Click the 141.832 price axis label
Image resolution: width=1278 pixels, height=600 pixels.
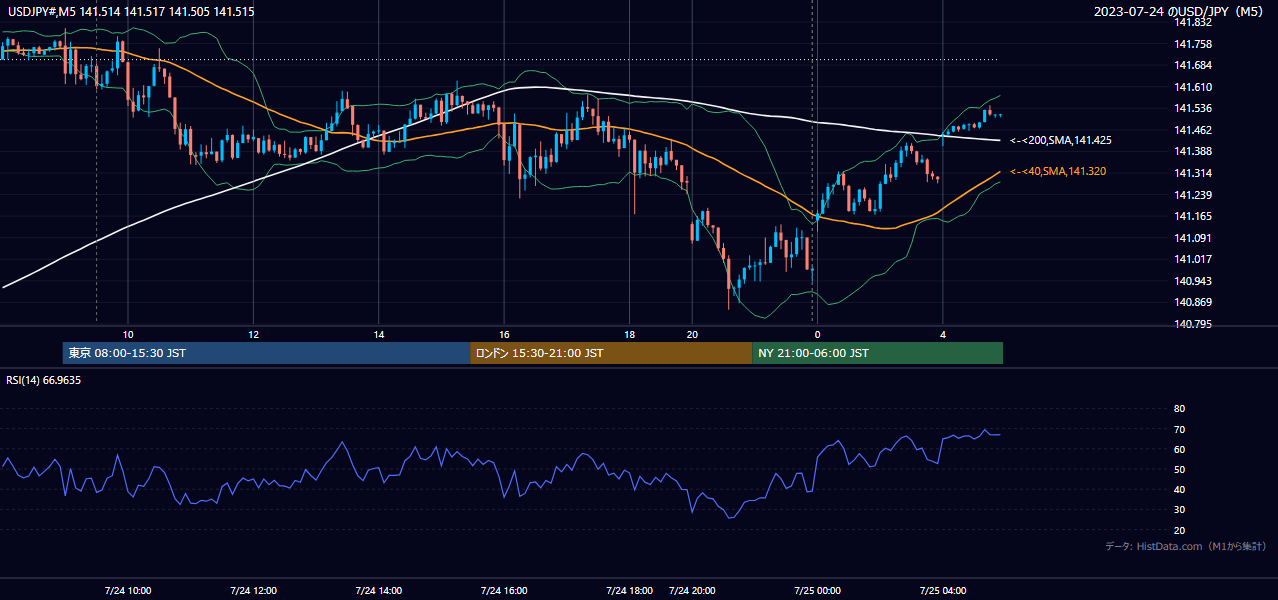[1193, 22]
